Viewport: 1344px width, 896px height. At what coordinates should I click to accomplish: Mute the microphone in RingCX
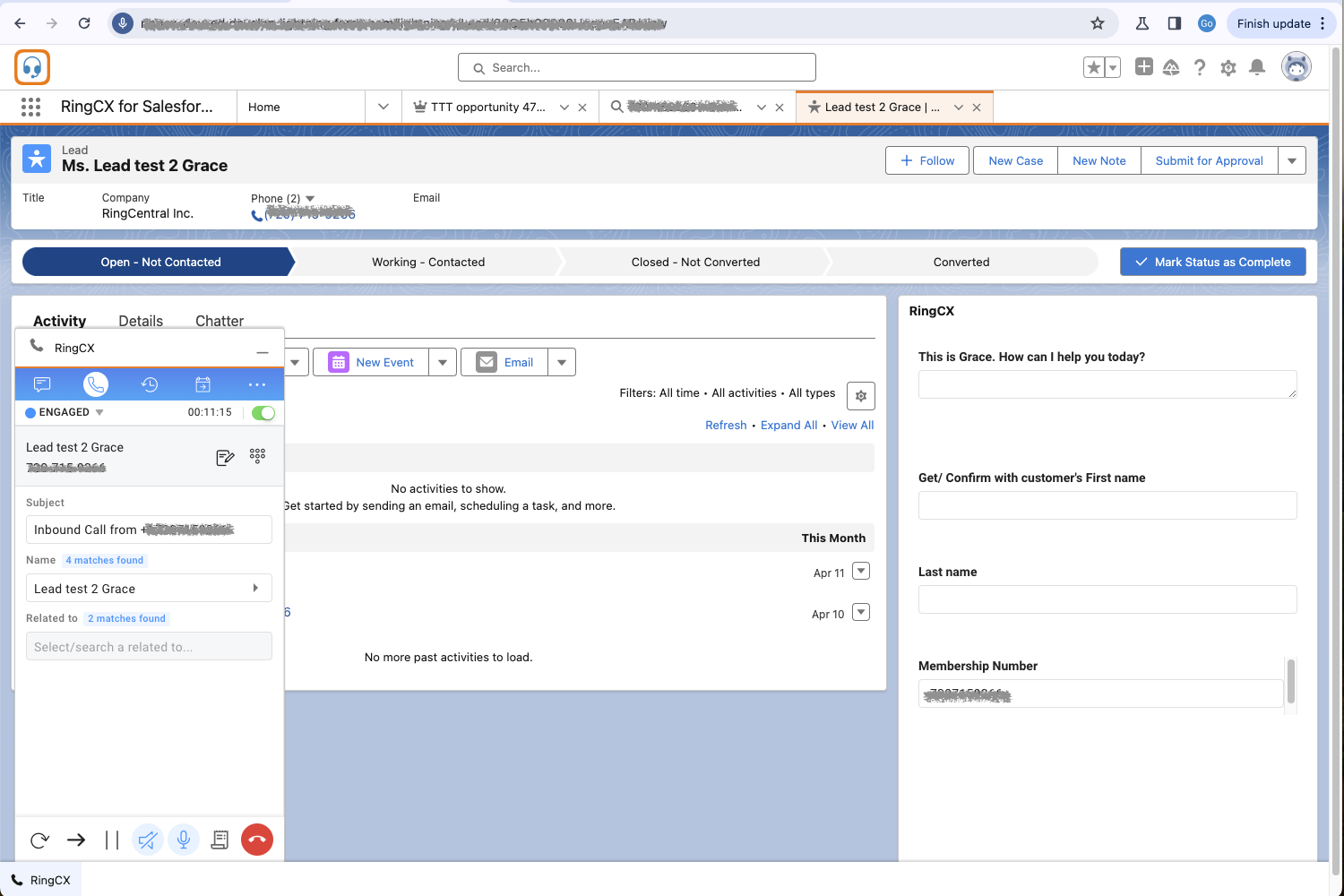point(184,840)
